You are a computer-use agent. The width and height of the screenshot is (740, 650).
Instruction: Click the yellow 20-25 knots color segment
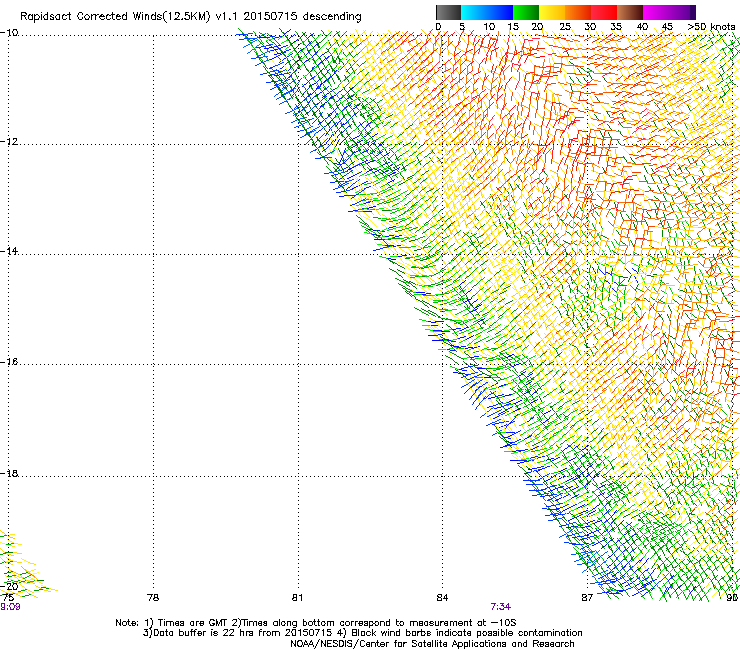pyautogui.click(x=552, y=12)
